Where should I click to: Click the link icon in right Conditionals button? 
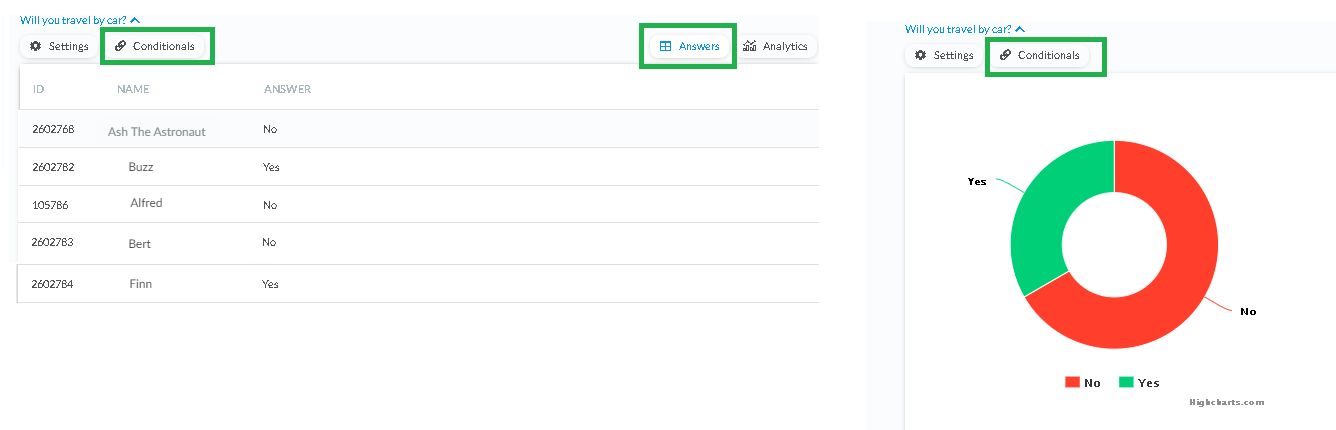[1005, 55]
